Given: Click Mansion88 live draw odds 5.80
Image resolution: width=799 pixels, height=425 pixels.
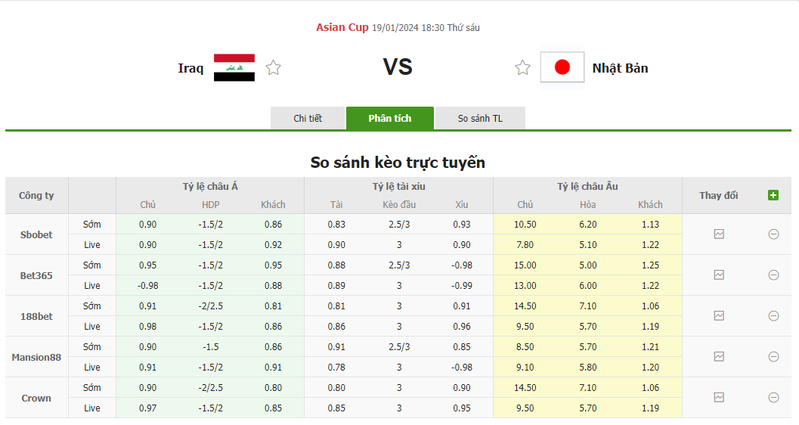Looking at the screenshot, I should [x=588, y=367].
